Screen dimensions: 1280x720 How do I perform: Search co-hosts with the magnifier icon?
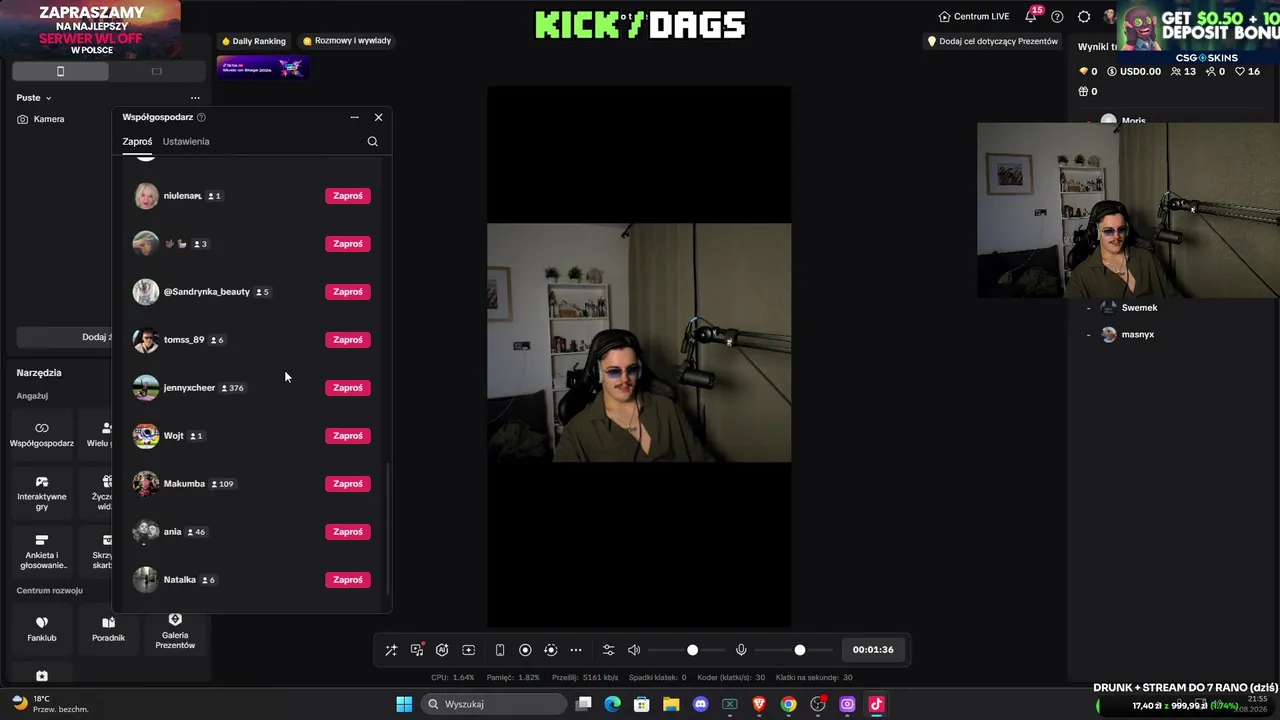372,141
